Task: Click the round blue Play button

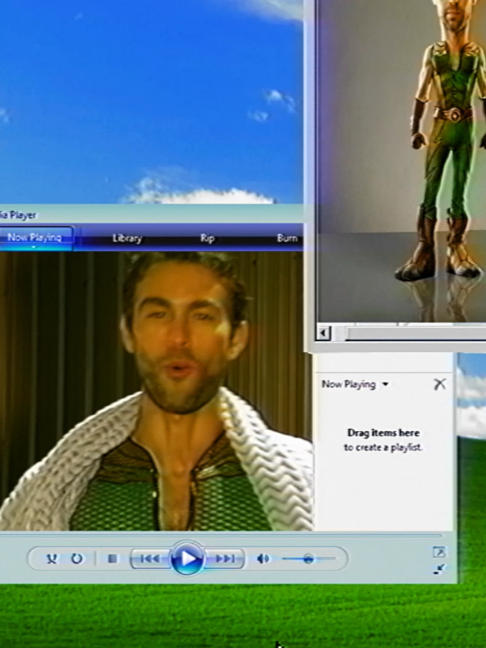Action: [x=188, y=558]
